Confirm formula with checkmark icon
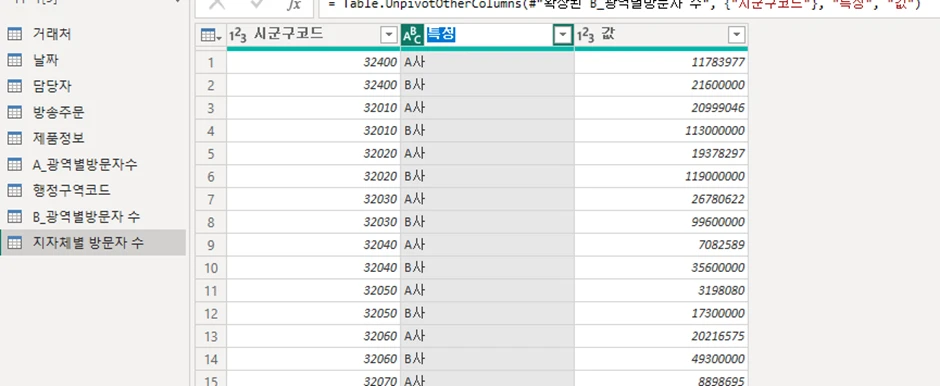 click(257, 5)
